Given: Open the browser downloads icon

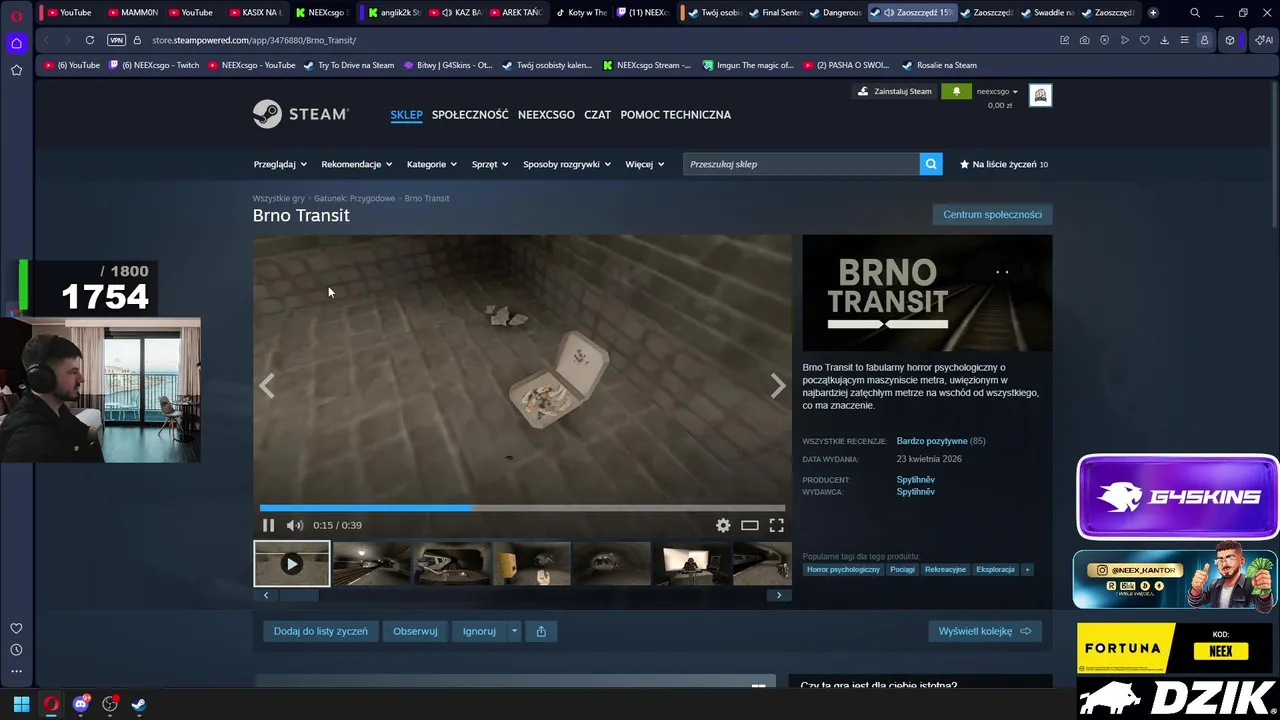Looking at the screenshot, I should pyautogui.click(x=1165, y=40).
